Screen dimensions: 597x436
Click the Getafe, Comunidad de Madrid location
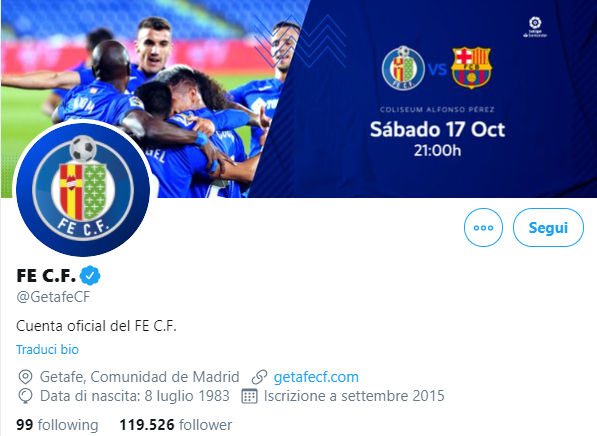(x=139, y=377)
